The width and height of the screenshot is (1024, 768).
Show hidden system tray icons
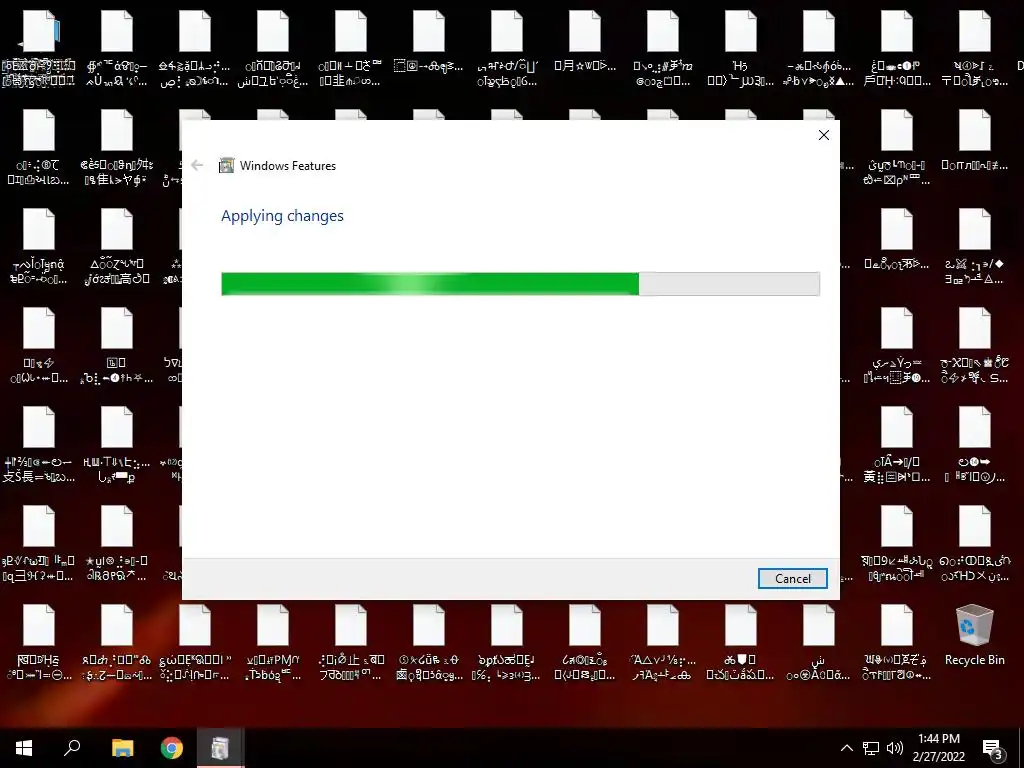[846, 748]
